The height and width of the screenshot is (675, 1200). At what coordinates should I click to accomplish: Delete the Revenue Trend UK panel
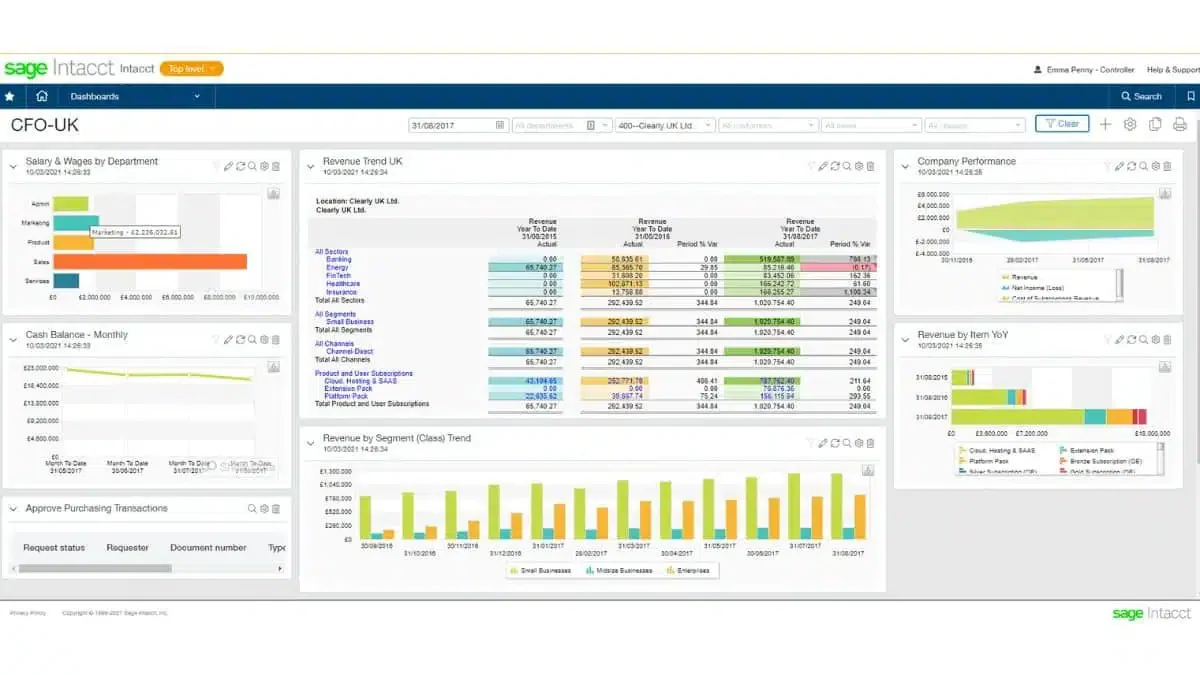click(870, 166)
